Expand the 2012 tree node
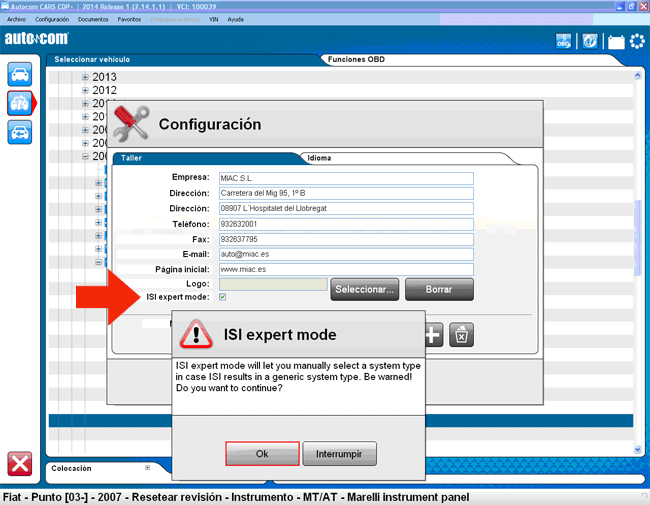Image resolution: width=650 pixels, height=505 pixels. pyautogui.click(x=85, y=90)
